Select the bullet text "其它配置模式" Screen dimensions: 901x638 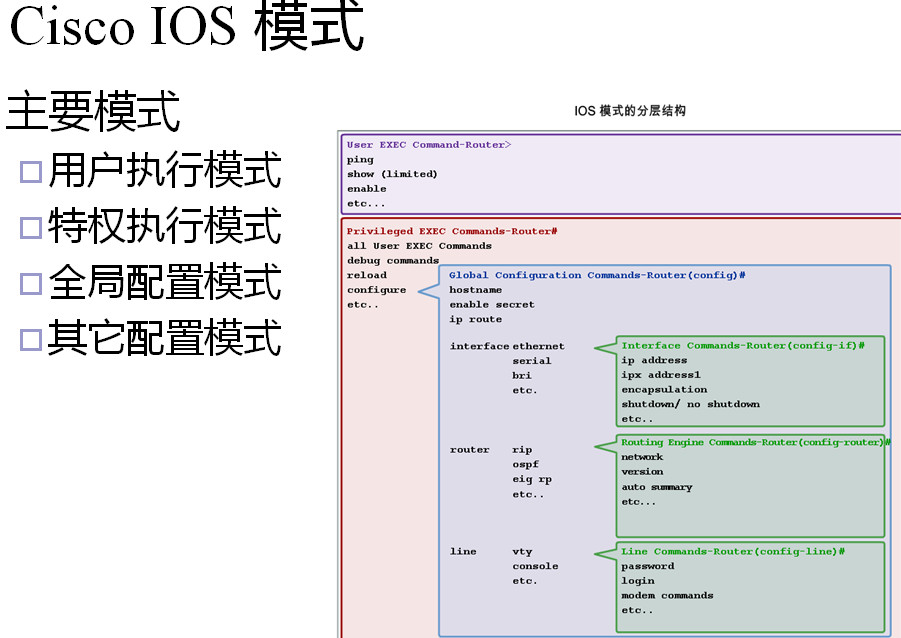[165, 337]
